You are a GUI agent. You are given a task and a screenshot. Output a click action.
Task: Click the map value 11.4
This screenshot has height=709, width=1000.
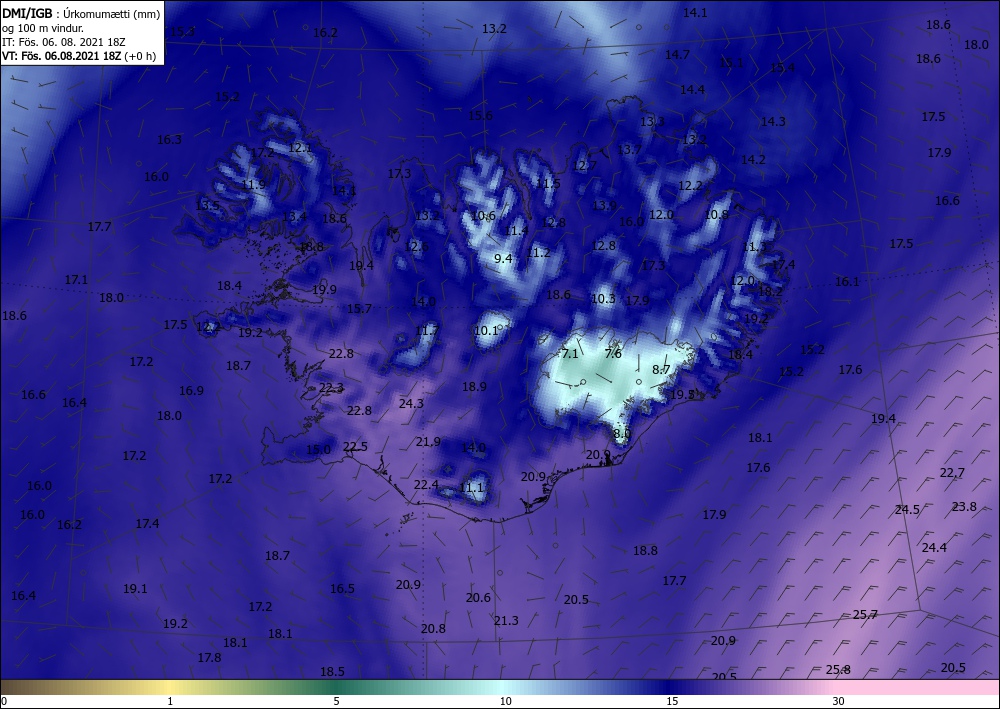[x=516, y=230]
